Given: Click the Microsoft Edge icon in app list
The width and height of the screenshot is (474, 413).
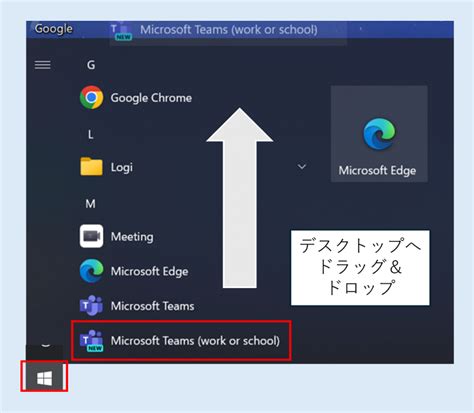Looking at the screenshot, I should point(91,271).
